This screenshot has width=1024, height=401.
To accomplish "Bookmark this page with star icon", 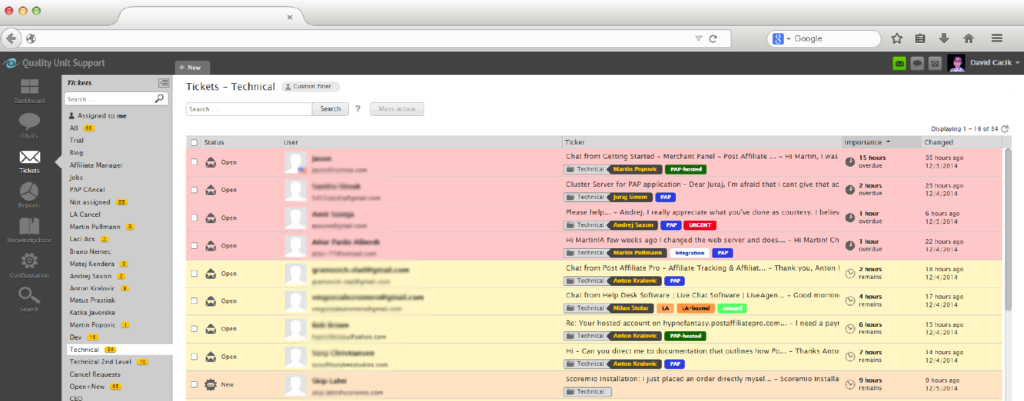I will coord(897,39).
